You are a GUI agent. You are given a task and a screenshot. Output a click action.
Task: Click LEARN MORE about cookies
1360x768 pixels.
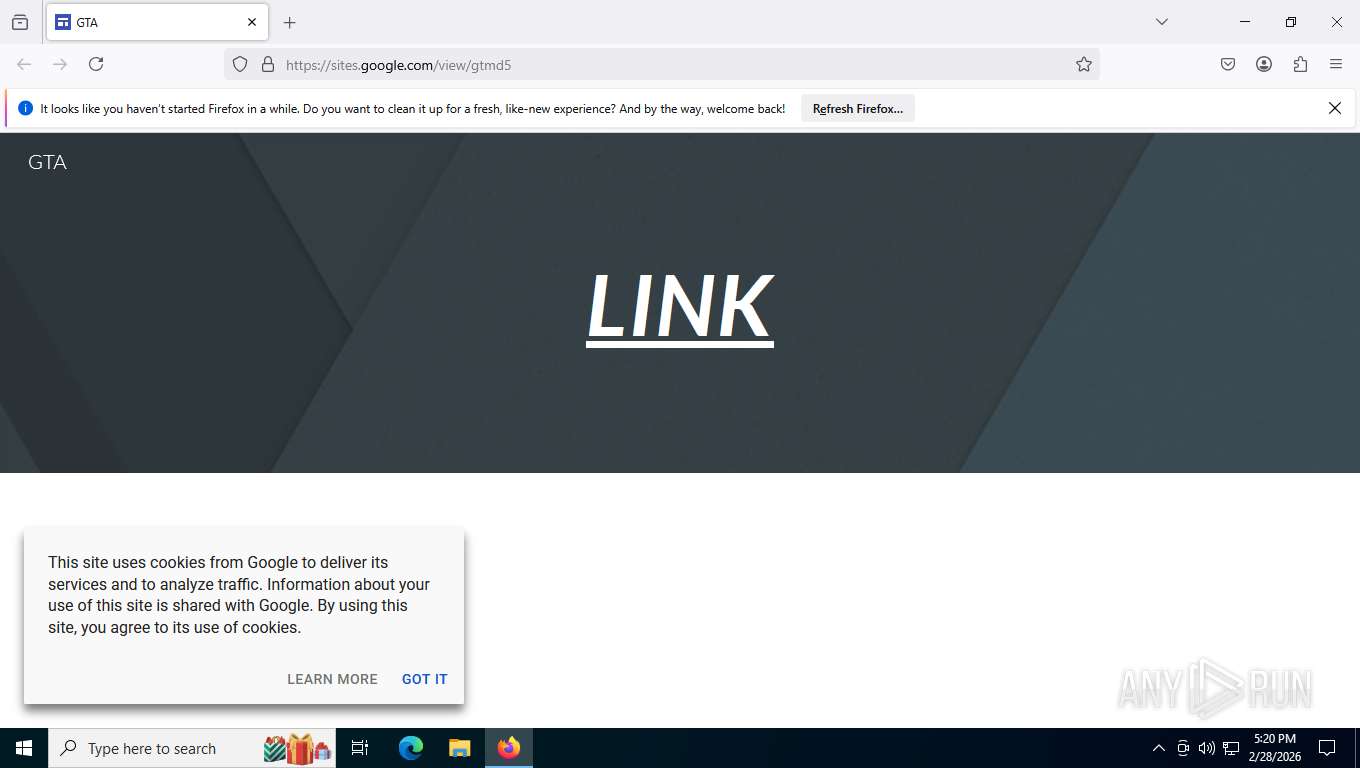(332, 679)
